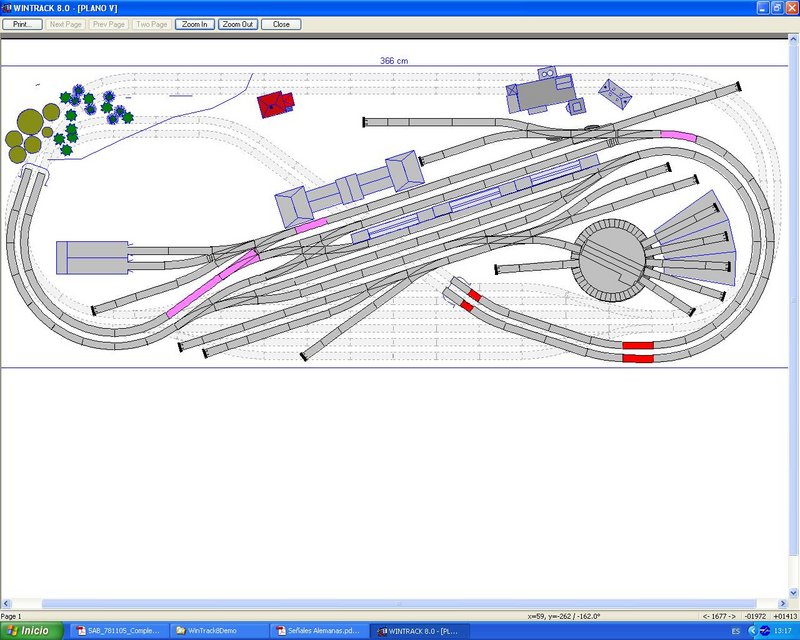Click the ES language indicator
The height and width of the screenshot is (640, 800).
(x=736, y=631)
